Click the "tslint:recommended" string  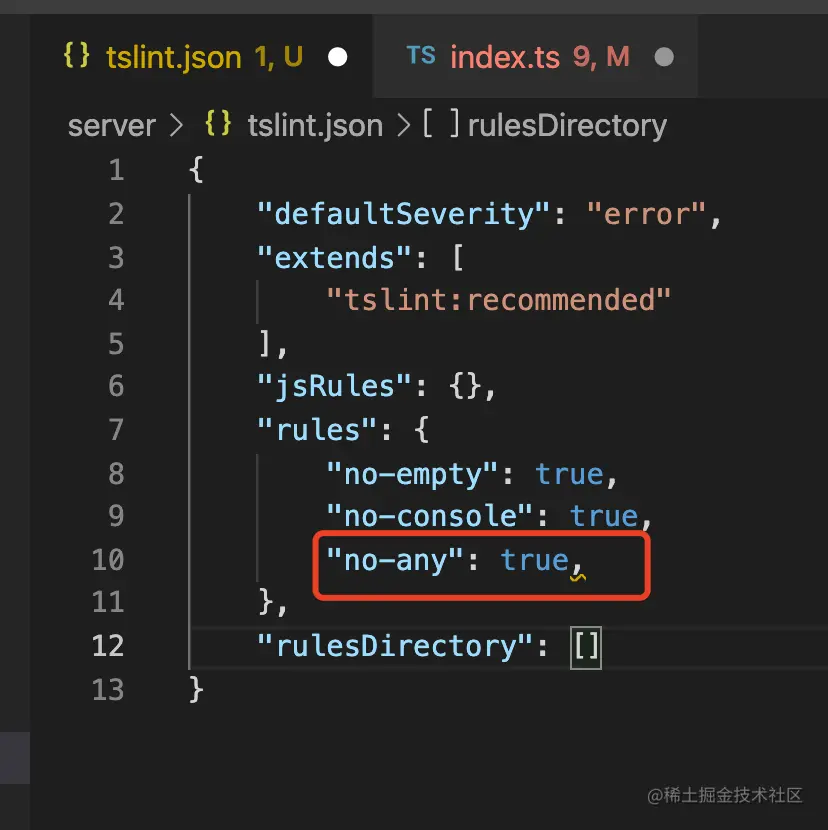pos(498,300)
